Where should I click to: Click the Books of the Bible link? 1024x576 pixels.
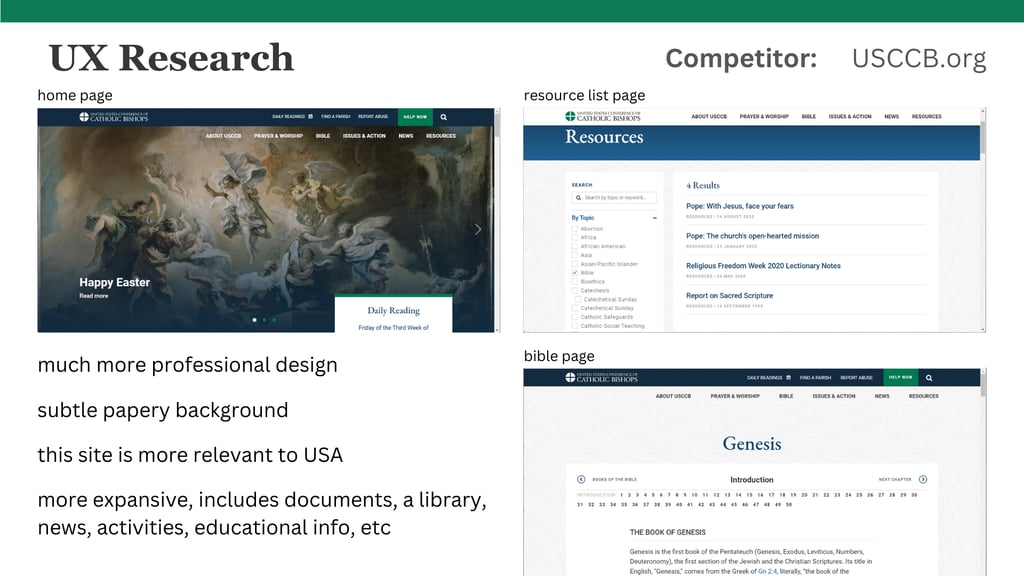tap(614, 479)
